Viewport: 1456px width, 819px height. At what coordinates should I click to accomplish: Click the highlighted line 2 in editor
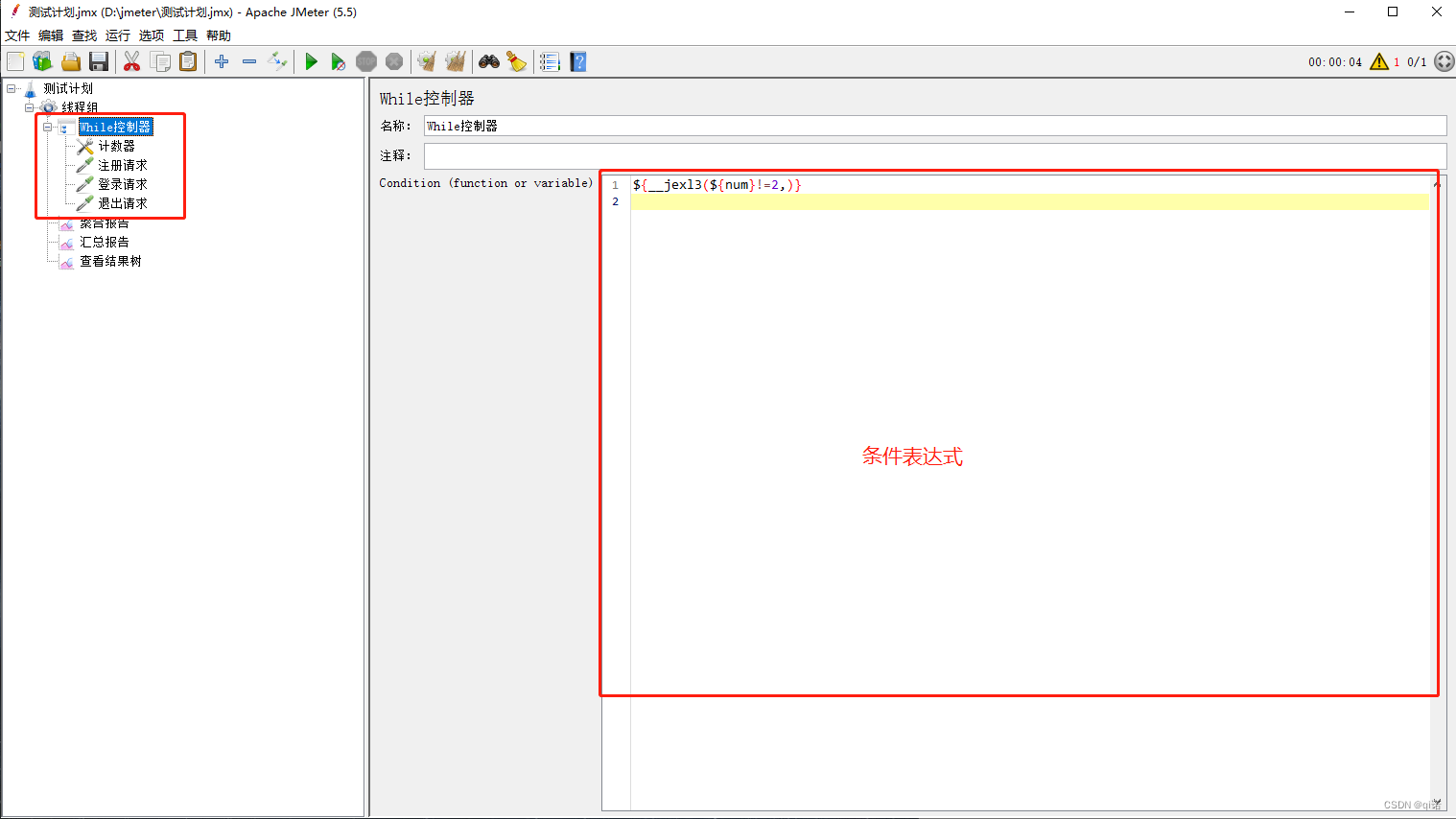tap(1029, 201)
